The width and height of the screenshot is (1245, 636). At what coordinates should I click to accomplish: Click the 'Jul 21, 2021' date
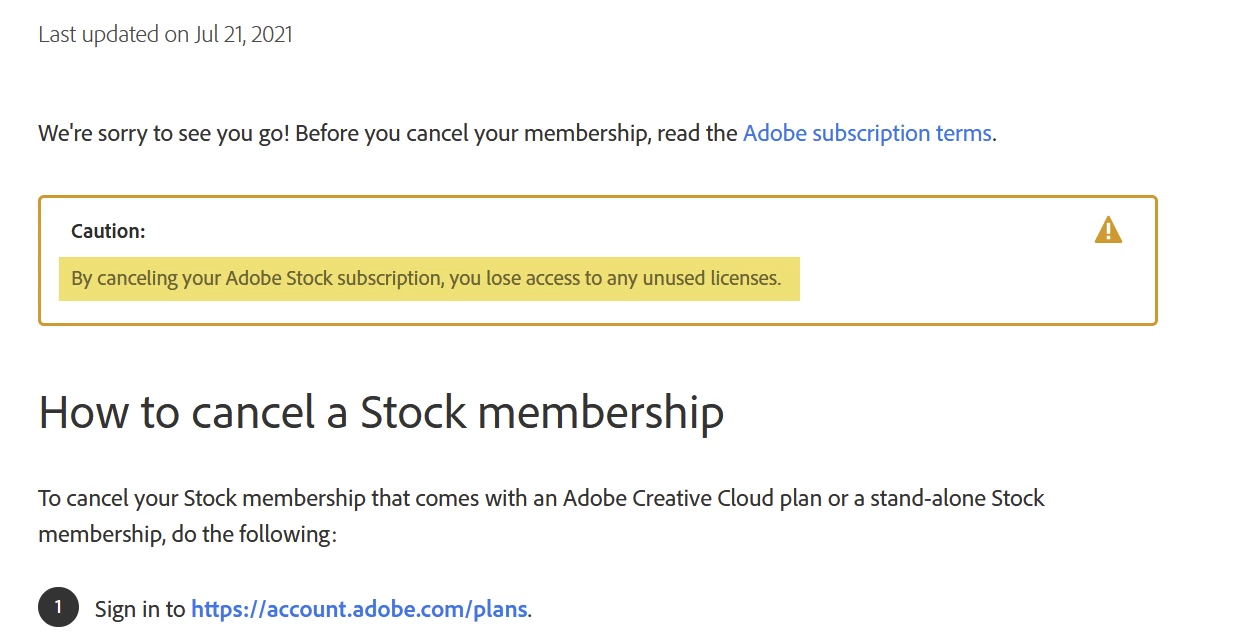pyautogui.click(x=243, y=34)
